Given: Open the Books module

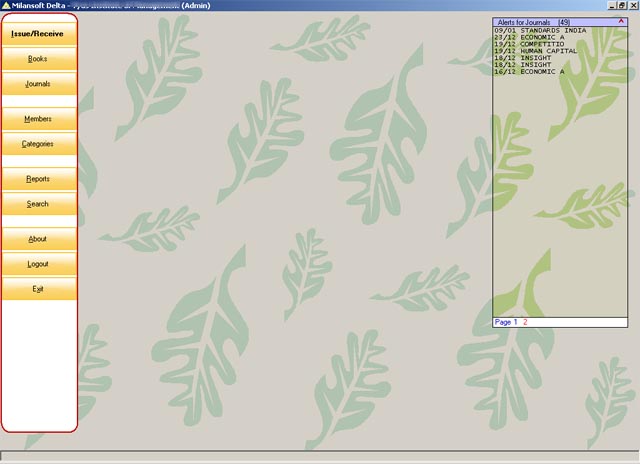Looking at the screenshot, I should coord(39,59).
